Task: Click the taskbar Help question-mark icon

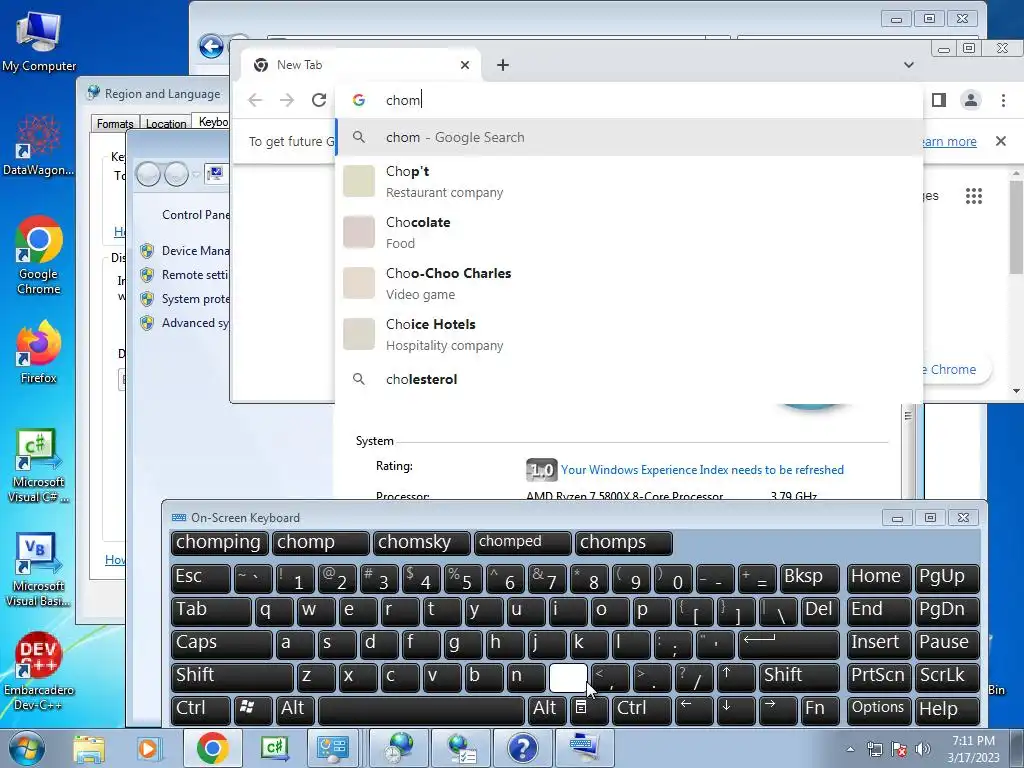Action: 522,748
